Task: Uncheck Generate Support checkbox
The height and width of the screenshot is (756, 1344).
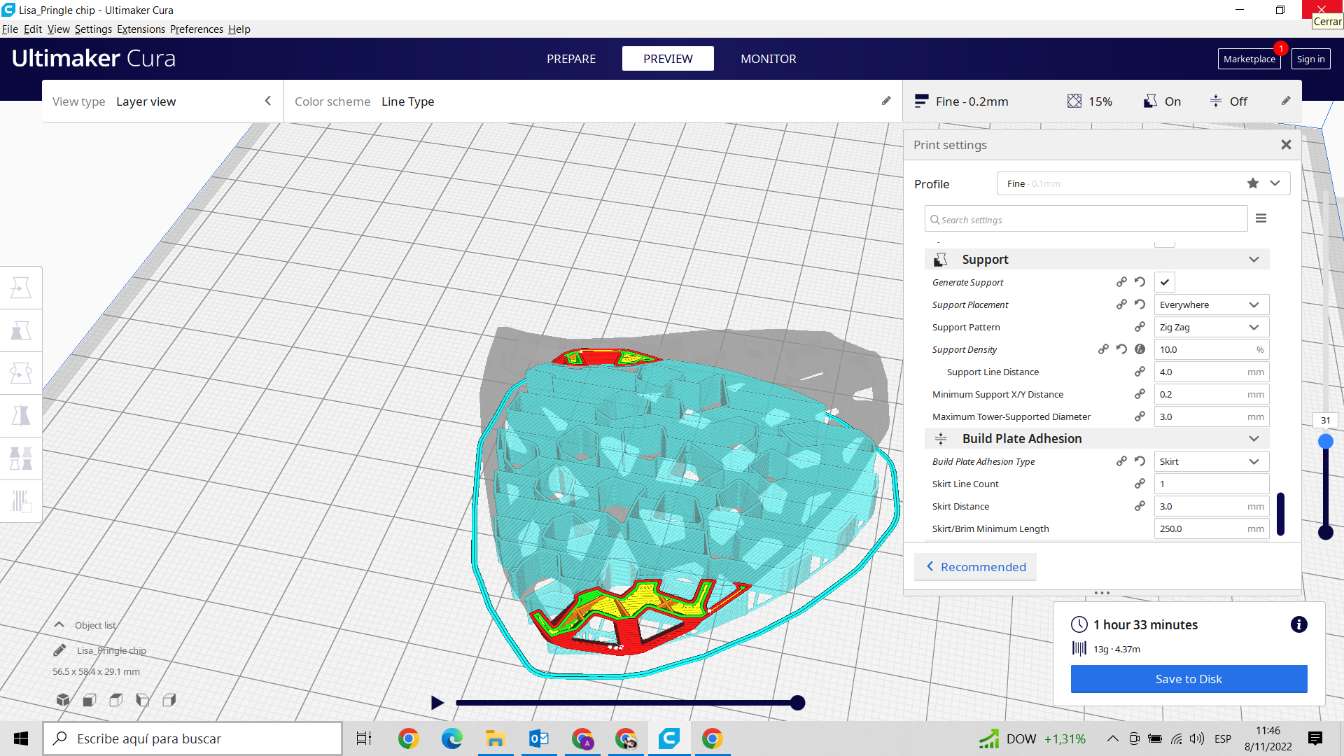Action: (1164, 282)
